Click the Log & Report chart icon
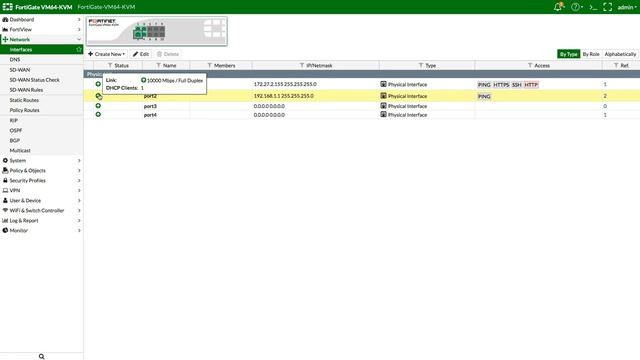Image resolution: width=640 pixels, height=360 pixels. pyautogui.click(x=5, y=220)
